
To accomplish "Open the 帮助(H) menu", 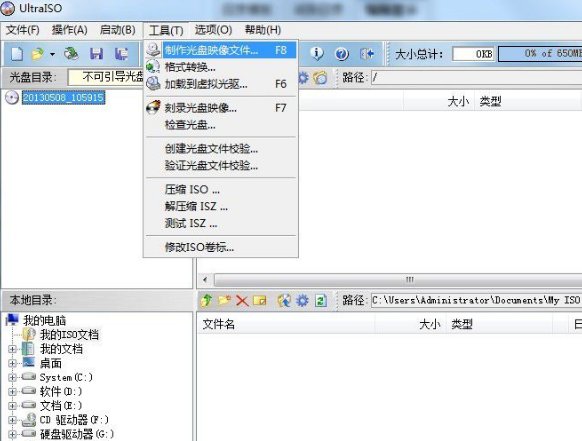I will tap(263, 30).
